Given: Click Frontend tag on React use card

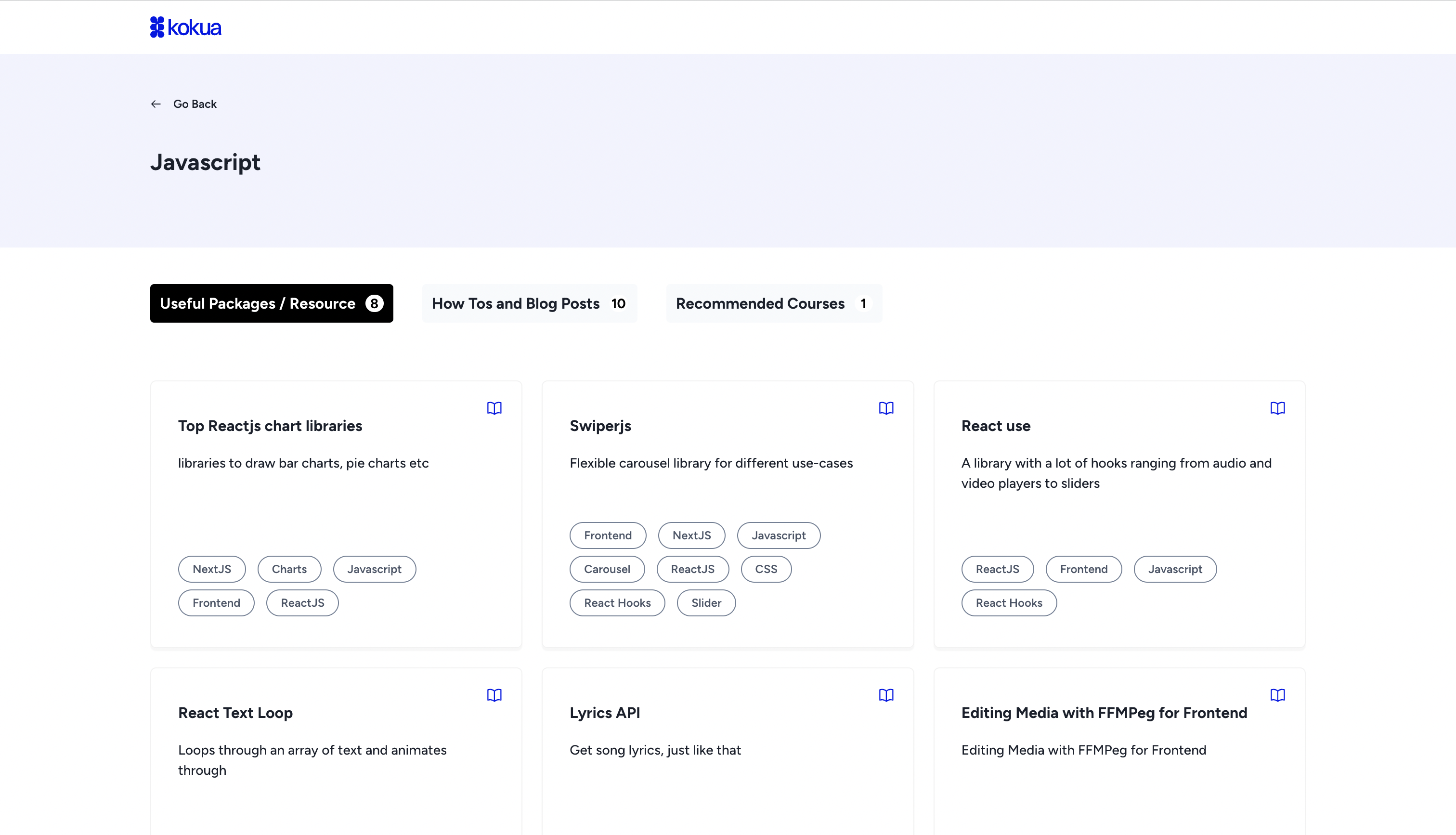Looking at the screenshot, I should 1083,569.
